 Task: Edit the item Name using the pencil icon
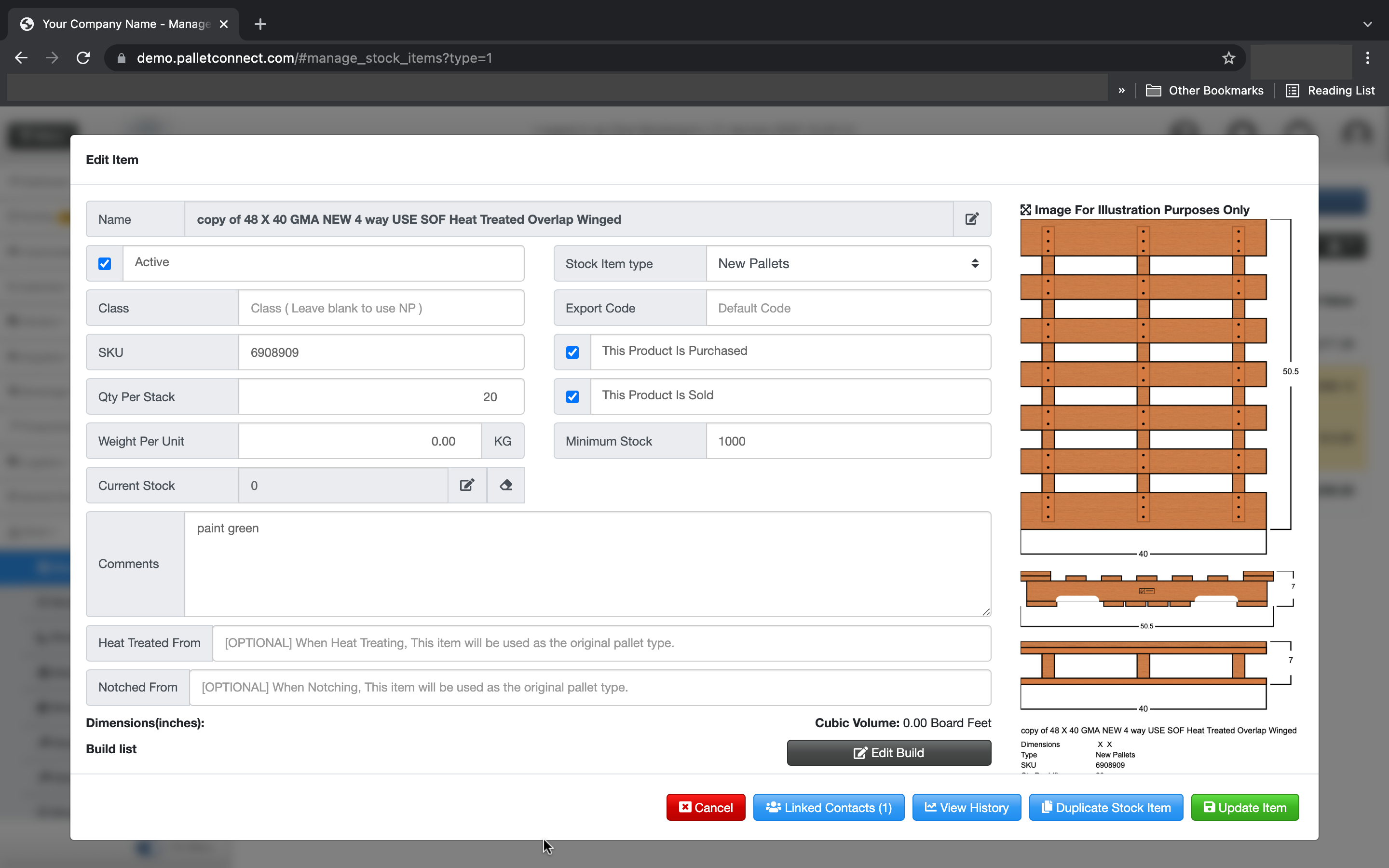tap(971, 219)
